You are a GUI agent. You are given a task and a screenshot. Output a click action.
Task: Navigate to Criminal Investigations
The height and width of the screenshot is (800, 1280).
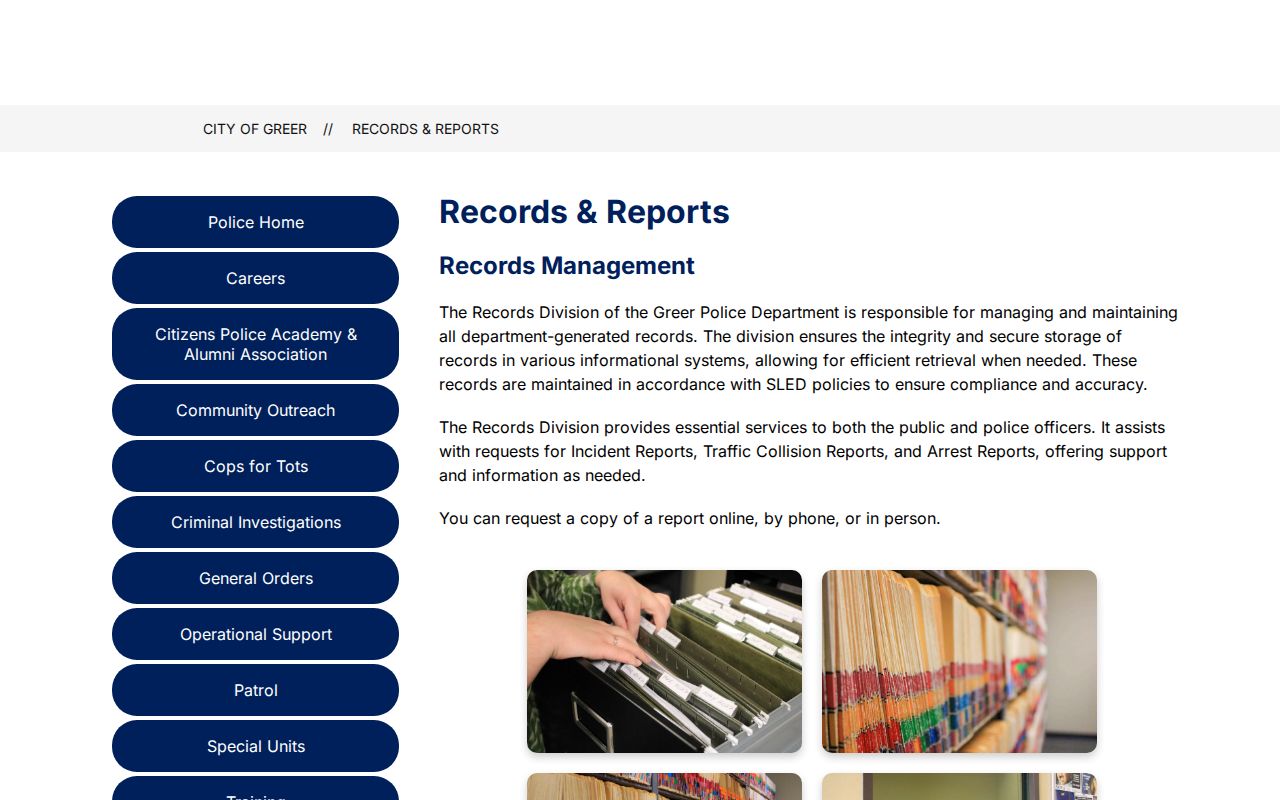pyautogui.click(x=255, y=522)
